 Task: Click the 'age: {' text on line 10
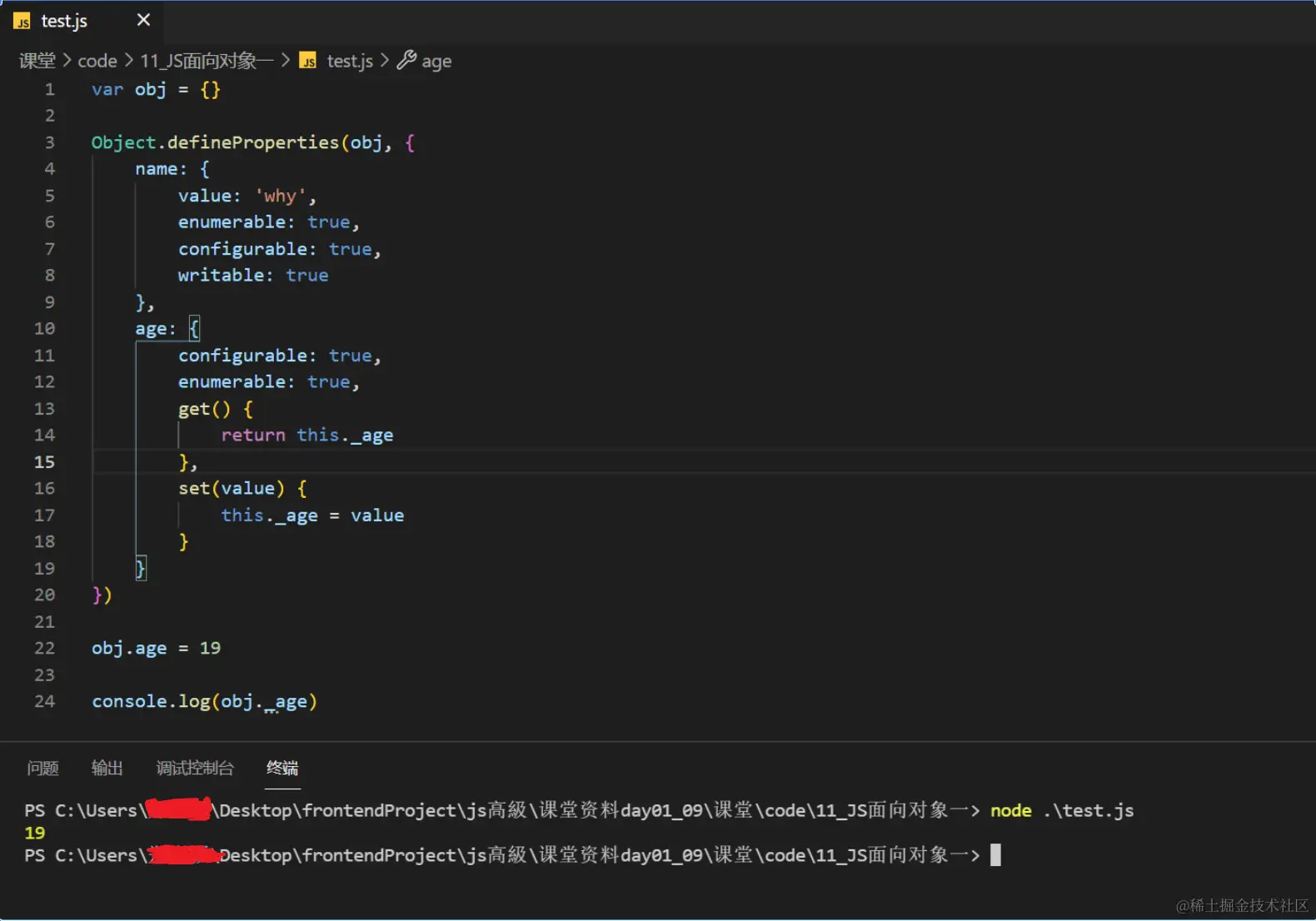click(x=167, y=329)
